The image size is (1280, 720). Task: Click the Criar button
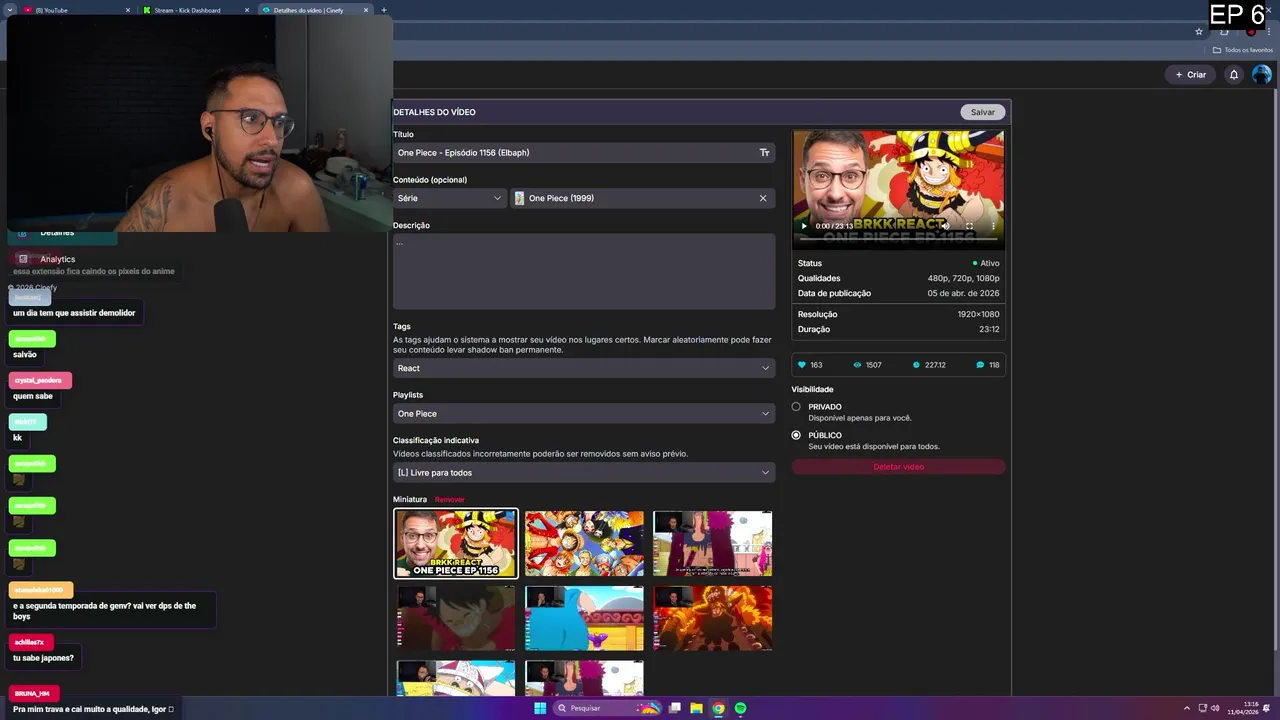[x=1191, y=75]
